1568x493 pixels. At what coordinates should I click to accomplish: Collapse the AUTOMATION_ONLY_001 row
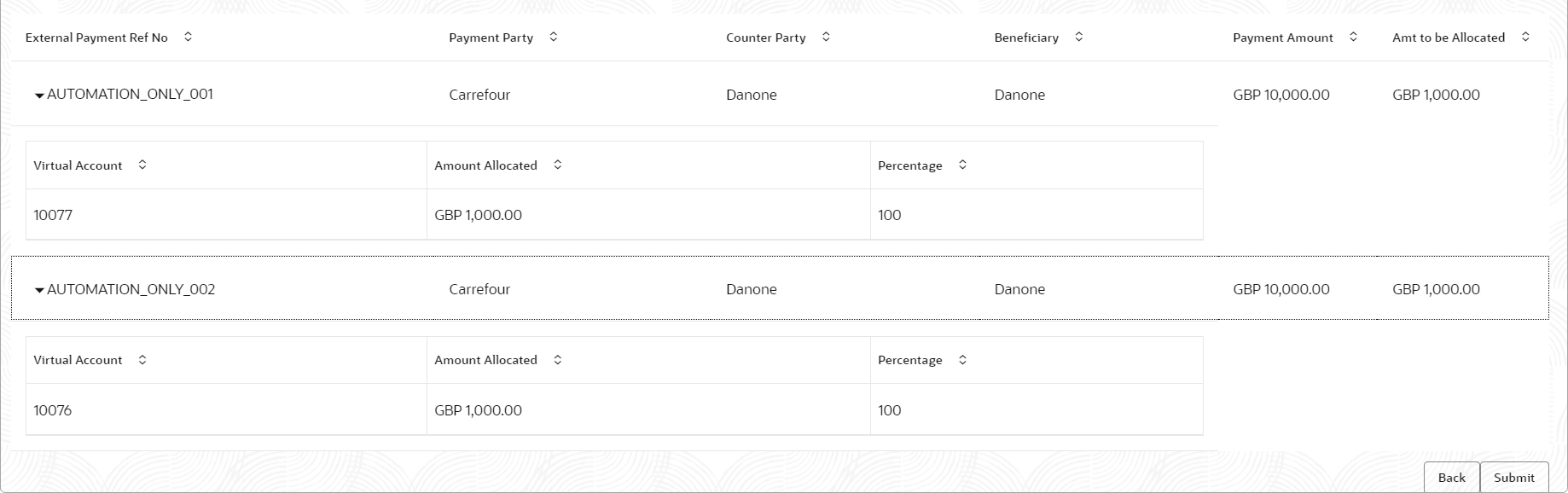tap(39, 96)
